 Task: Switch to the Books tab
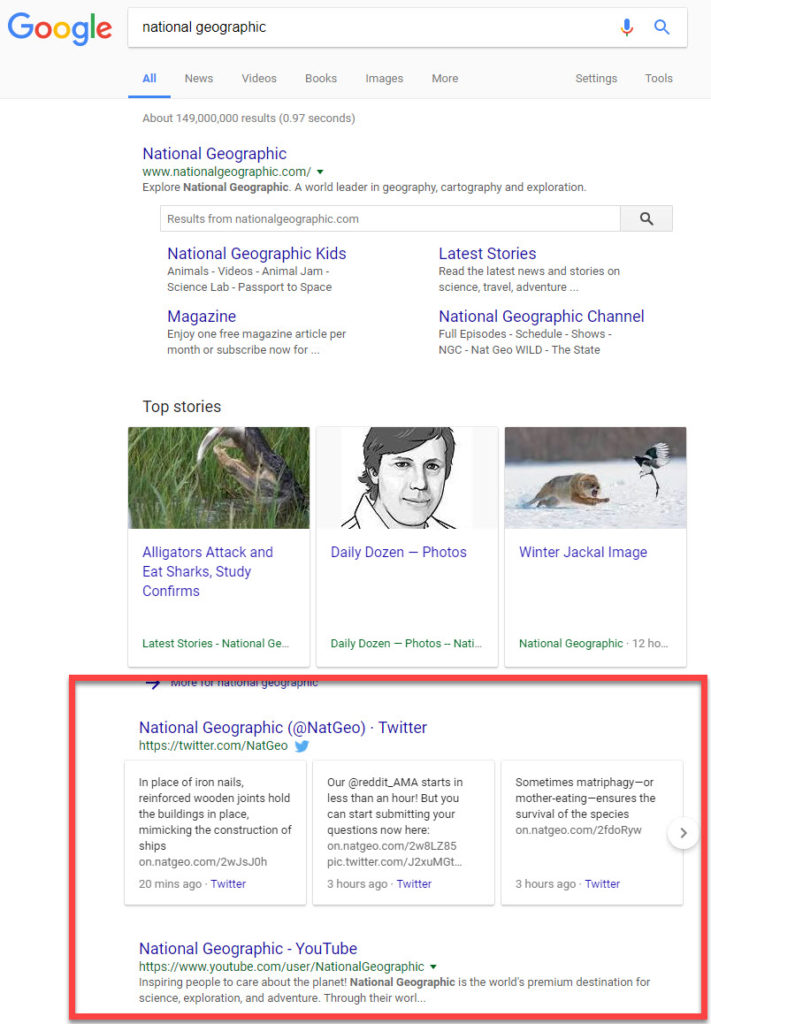(321, 78)
